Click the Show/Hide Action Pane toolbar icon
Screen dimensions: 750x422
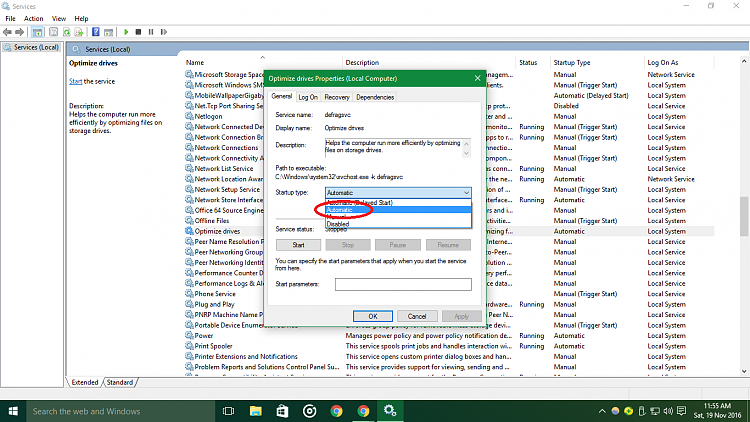tap(109, 32)
